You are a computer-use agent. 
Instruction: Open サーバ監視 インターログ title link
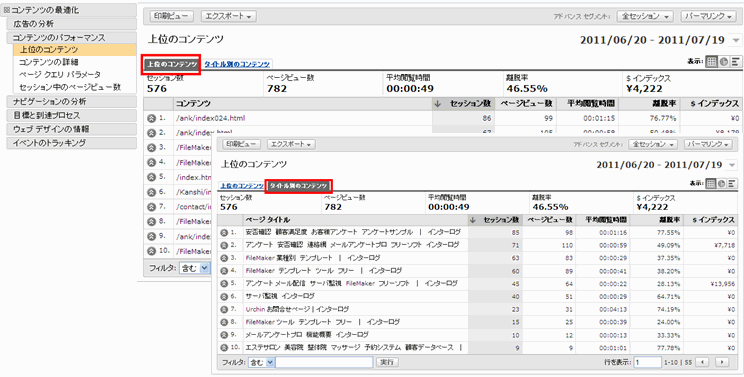(x=280, y=296)
